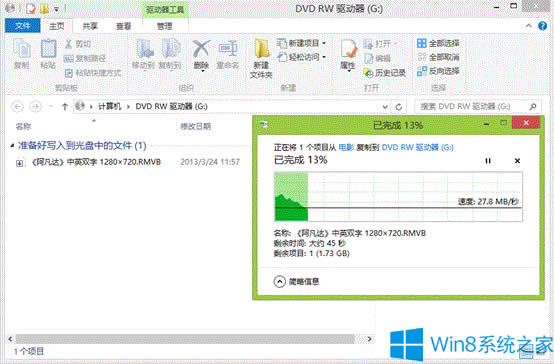Collapse the ribbon with the chevron
Image resolution: width=554 pixels, height=364 pixels.
[x=529, y=26]
